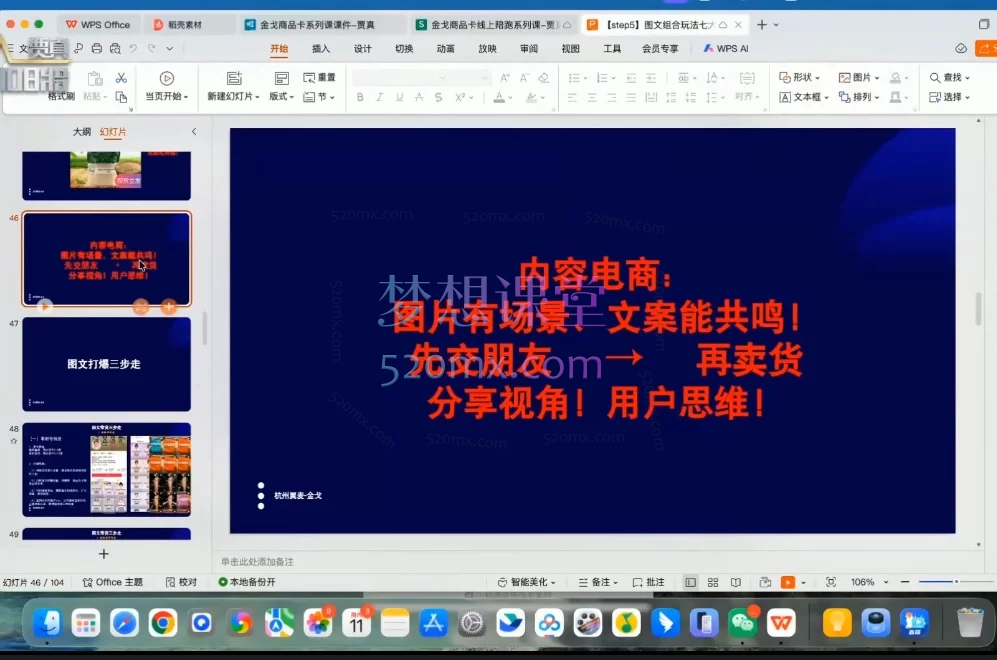This screenshot has width=997, height=660.
Task: Open the WeChat icon in the Dock
Action: (x=742, y=623)
